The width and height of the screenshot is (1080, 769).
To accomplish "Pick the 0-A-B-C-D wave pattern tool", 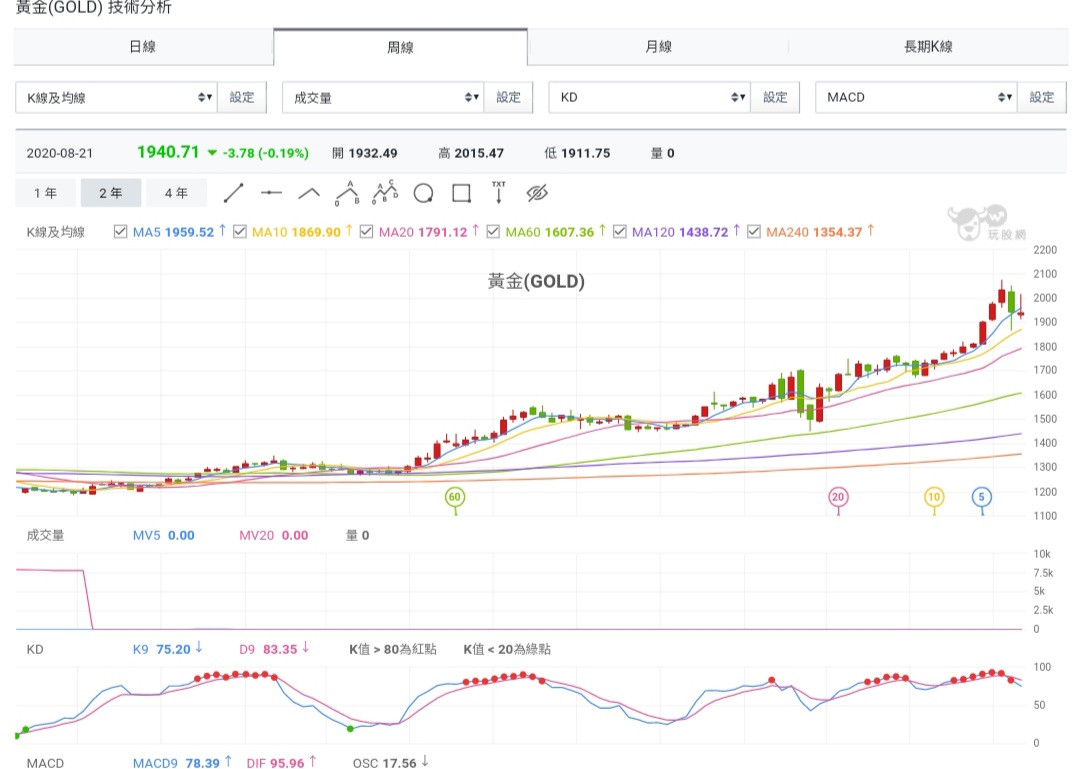I will point(385,192).
